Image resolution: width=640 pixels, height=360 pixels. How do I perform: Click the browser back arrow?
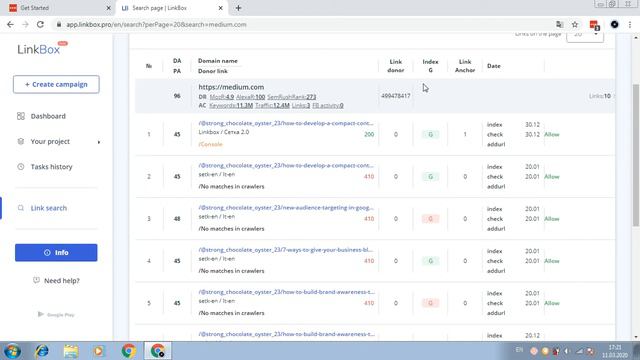point(10,24)
